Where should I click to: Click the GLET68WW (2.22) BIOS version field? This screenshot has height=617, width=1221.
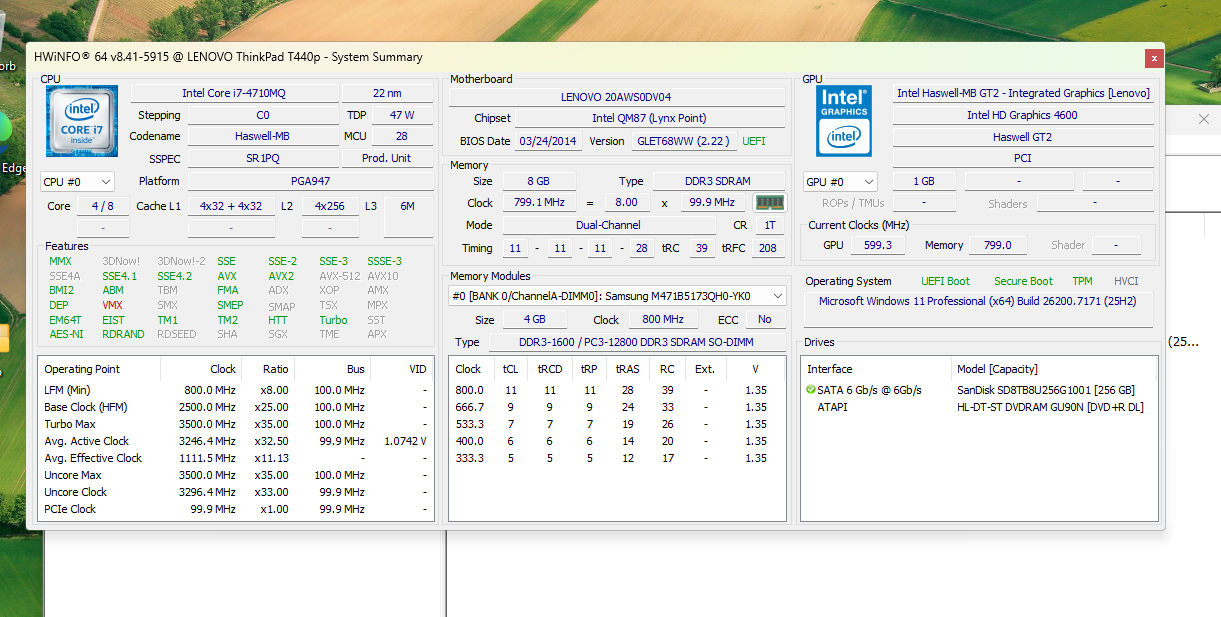[683, 141]
